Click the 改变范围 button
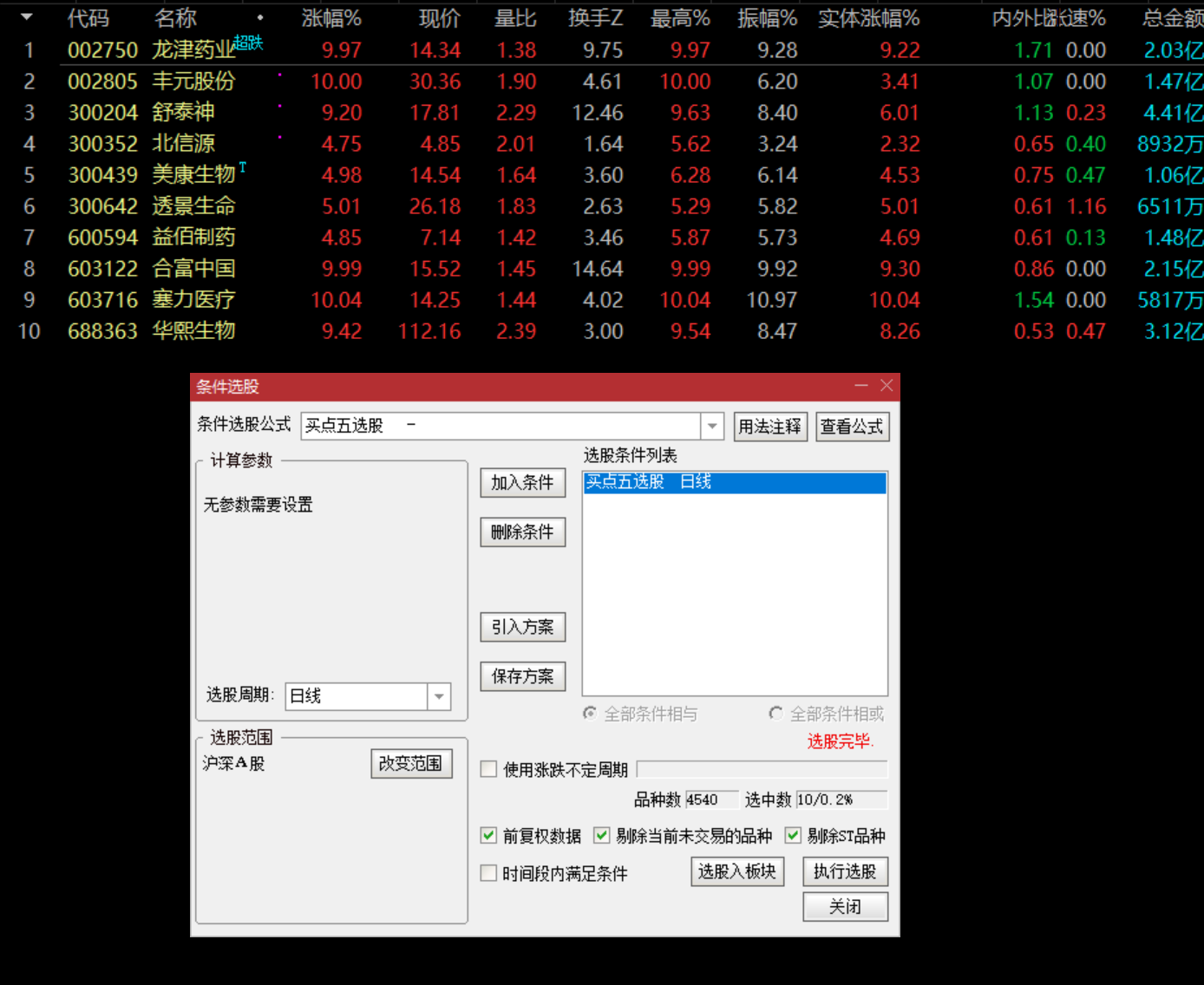 point(411,764)
